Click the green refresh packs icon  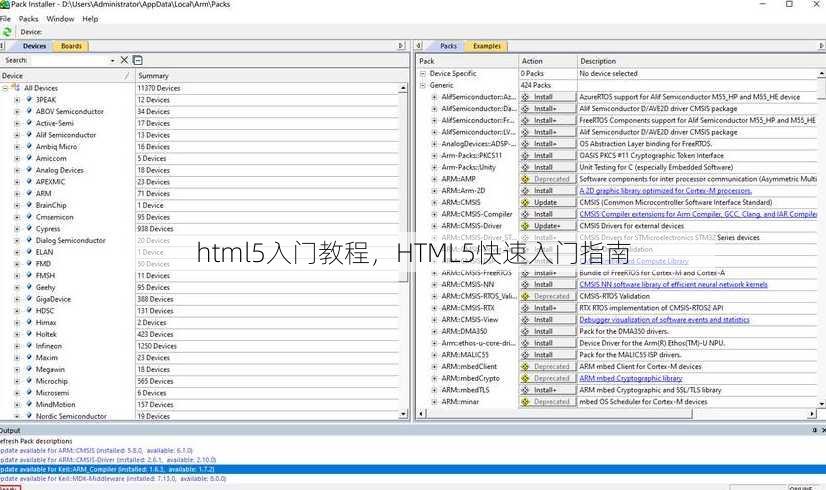pyautogui.click(x=7, y=32)
